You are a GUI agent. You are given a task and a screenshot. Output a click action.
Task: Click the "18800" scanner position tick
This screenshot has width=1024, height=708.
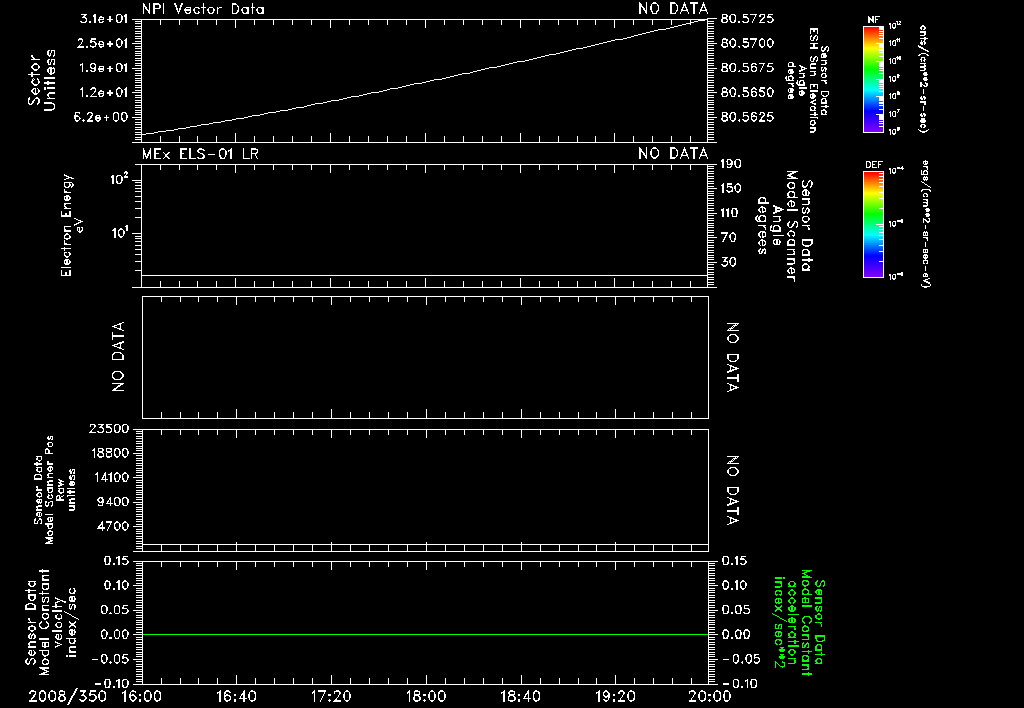click(108, 453)
